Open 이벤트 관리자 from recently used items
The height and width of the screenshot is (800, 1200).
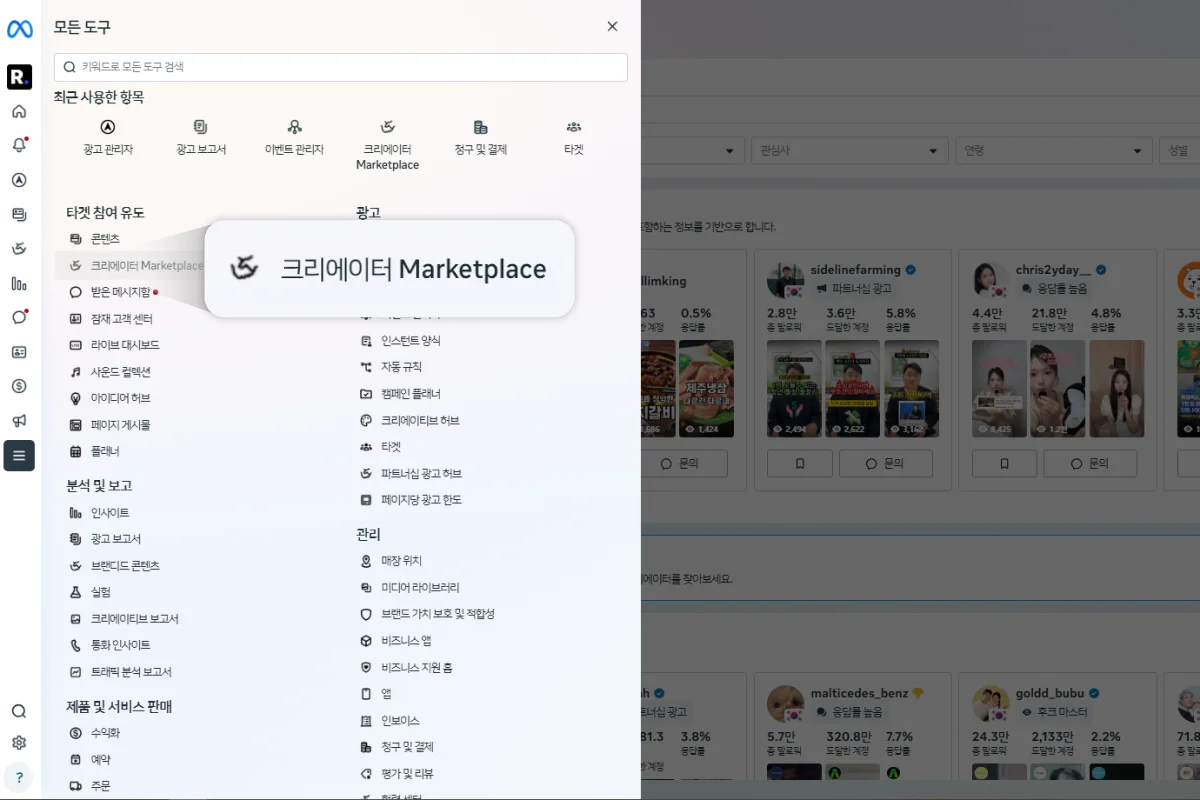[294, 138]
